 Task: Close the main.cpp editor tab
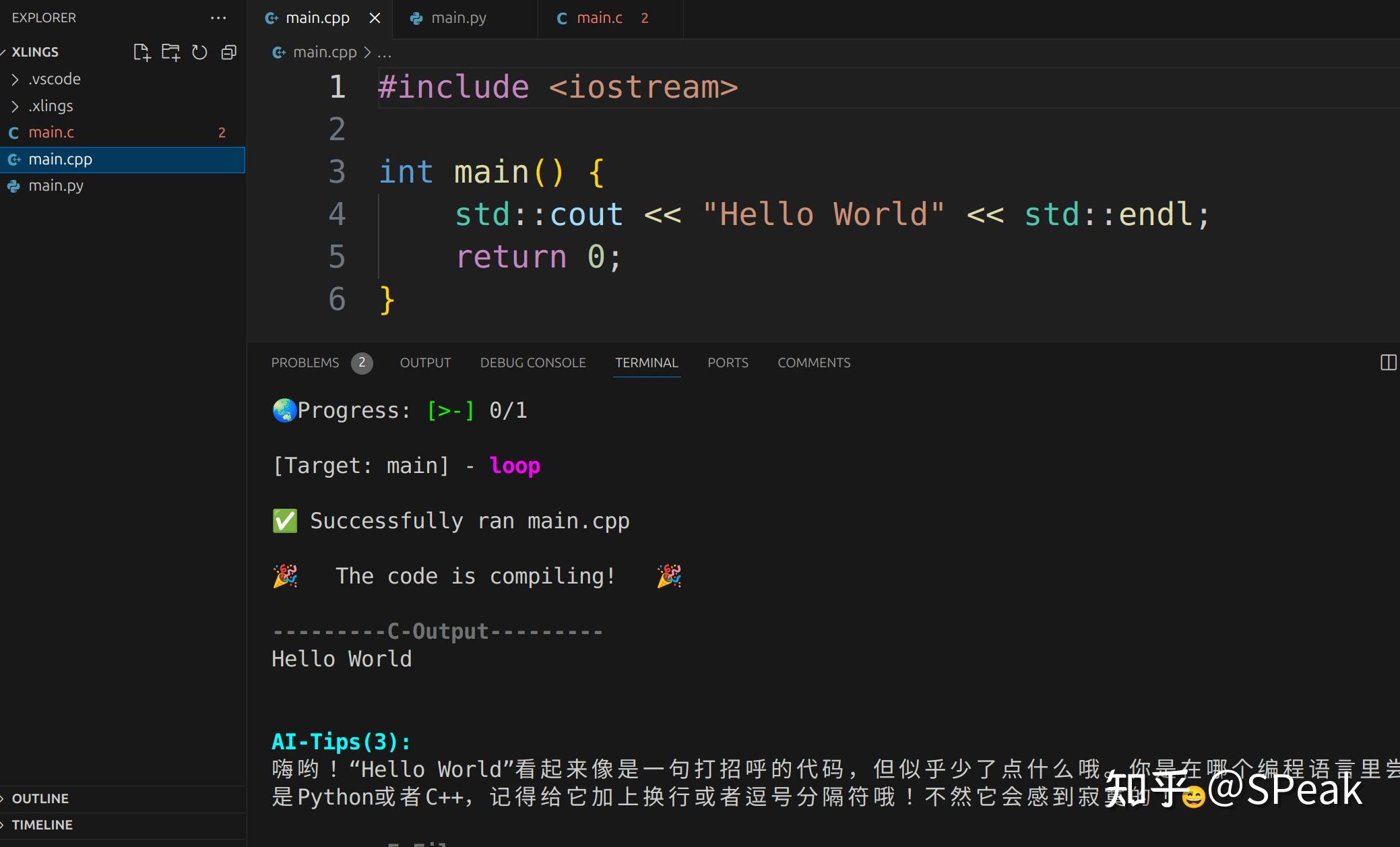click(375, 18)
